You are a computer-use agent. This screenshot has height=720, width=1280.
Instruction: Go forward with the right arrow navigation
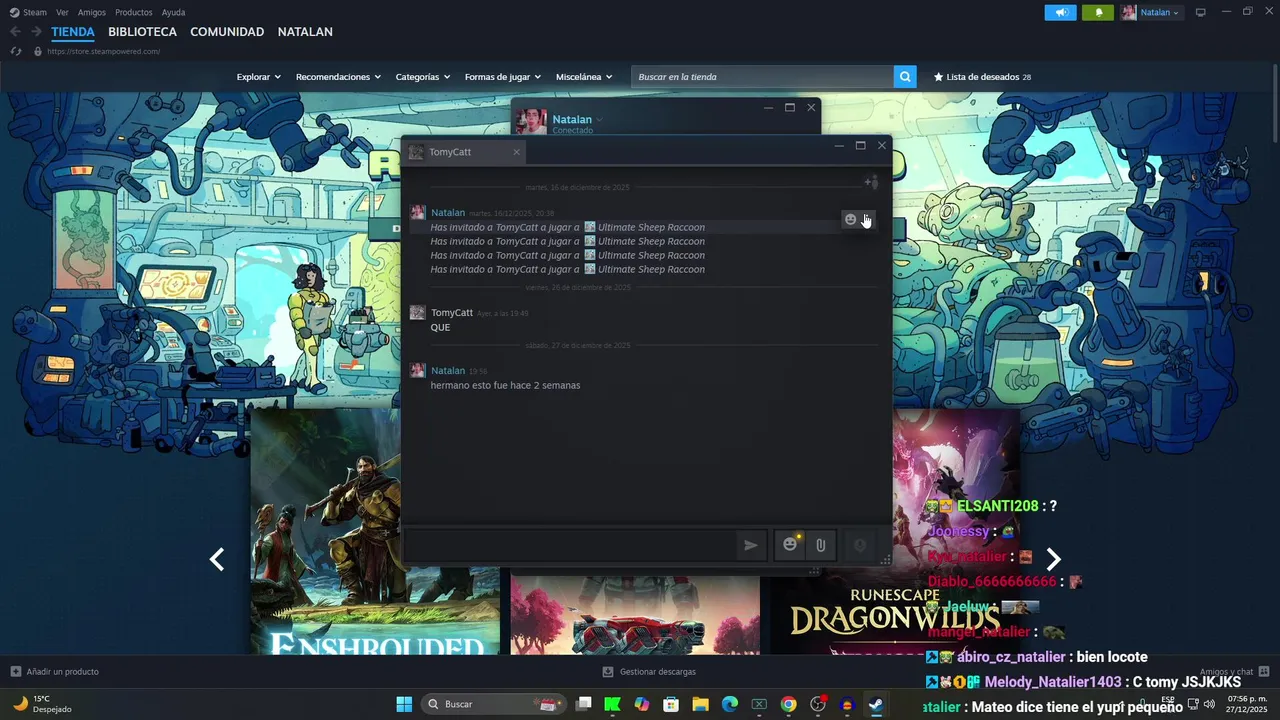point(36,32)
